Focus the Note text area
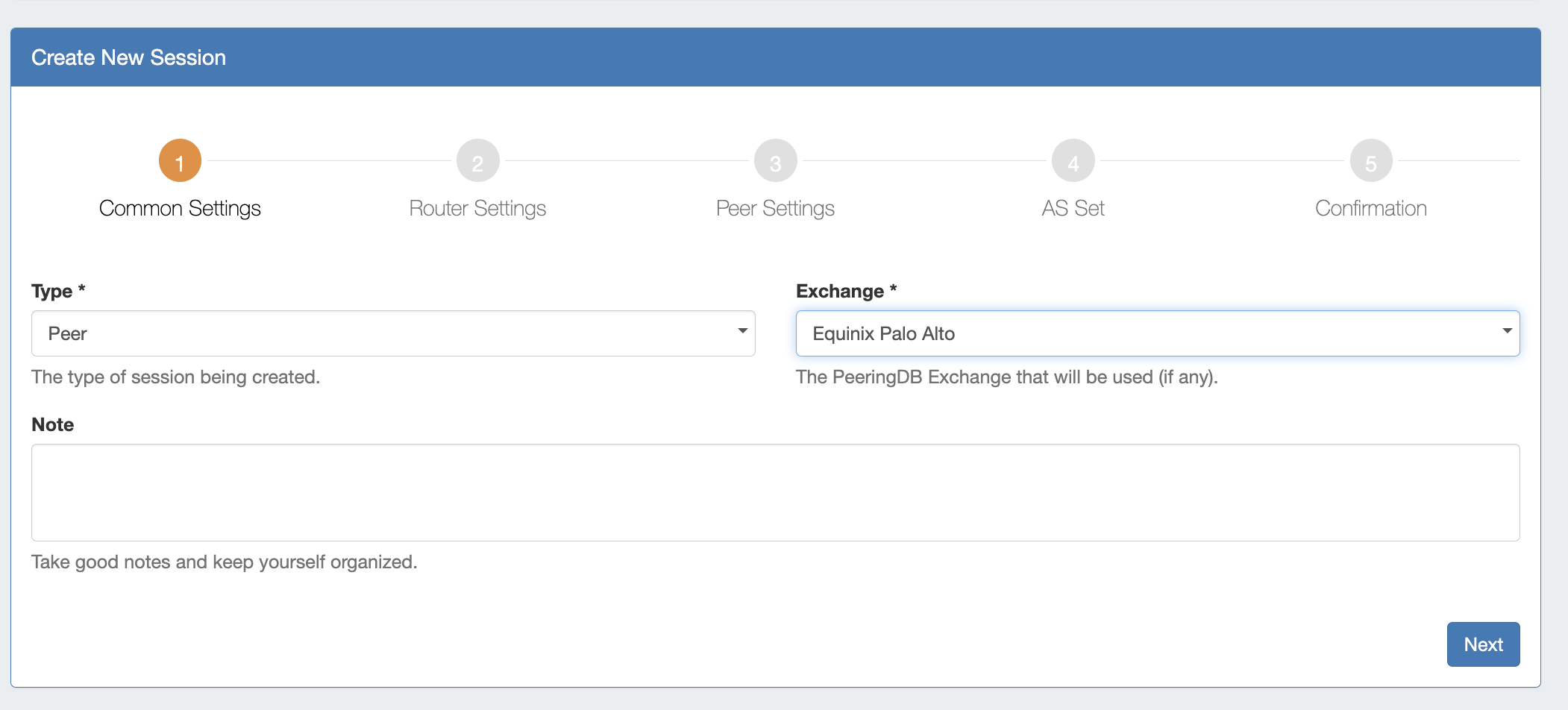Screen dimensions: 1568x710 pyautogui.click(x=775, y=492)
